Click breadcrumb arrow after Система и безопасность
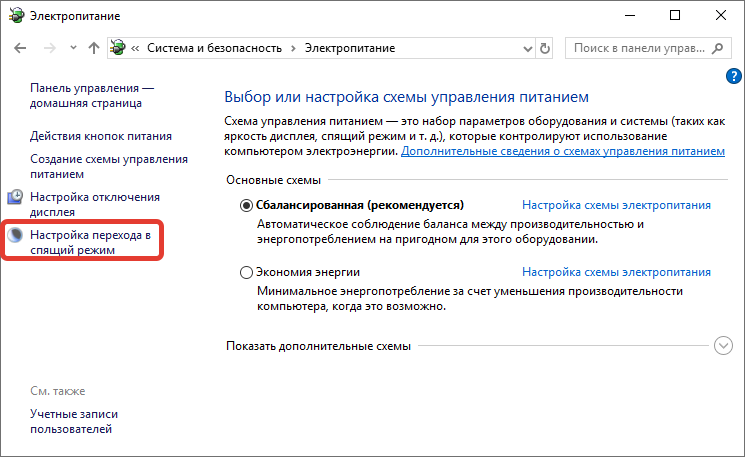Image resolution: width=745 pixels, height=457 pixels. point(293,48)
